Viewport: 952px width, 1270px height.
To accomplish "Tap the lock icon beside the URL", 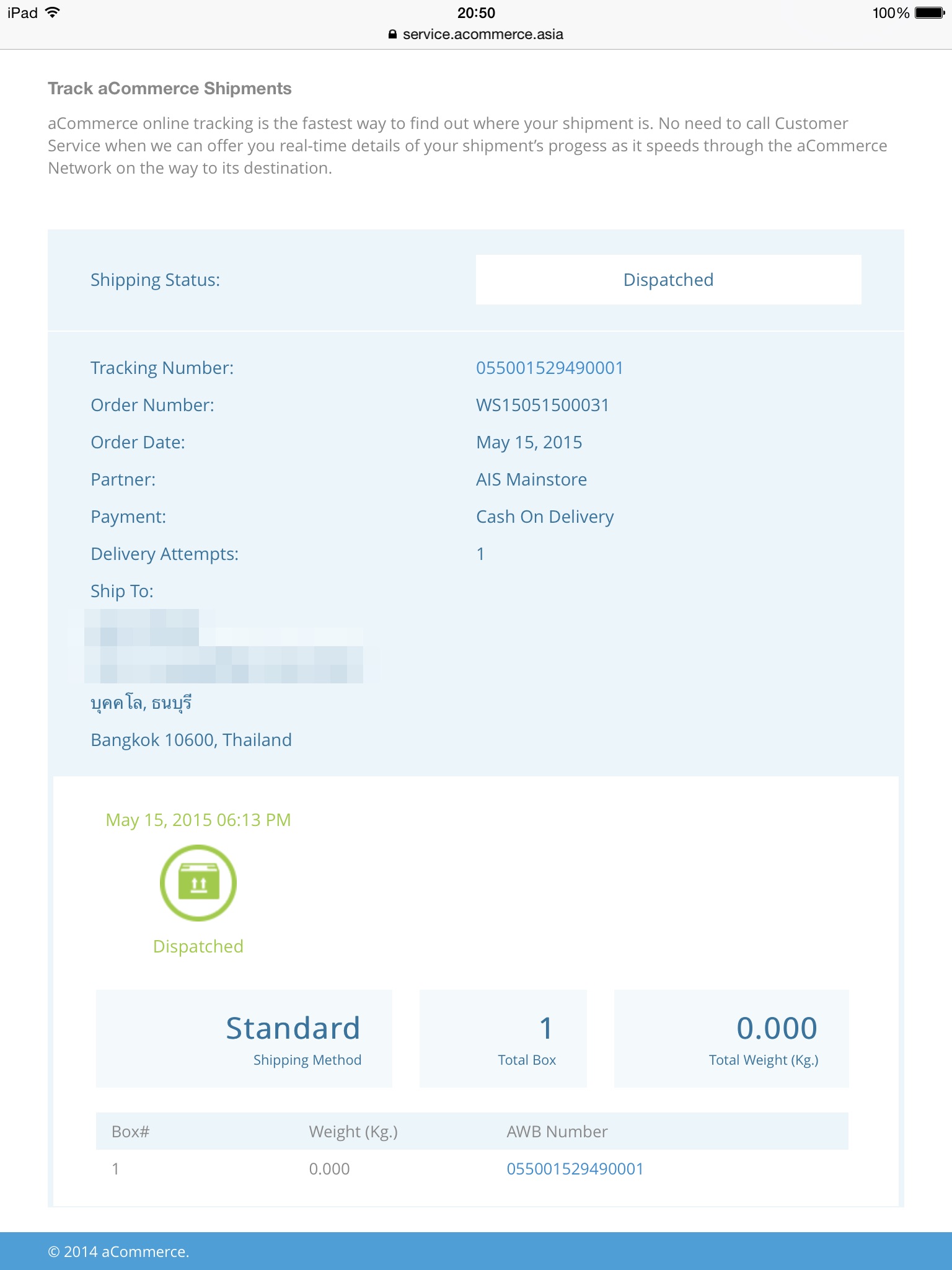I will tap(392, 35).
